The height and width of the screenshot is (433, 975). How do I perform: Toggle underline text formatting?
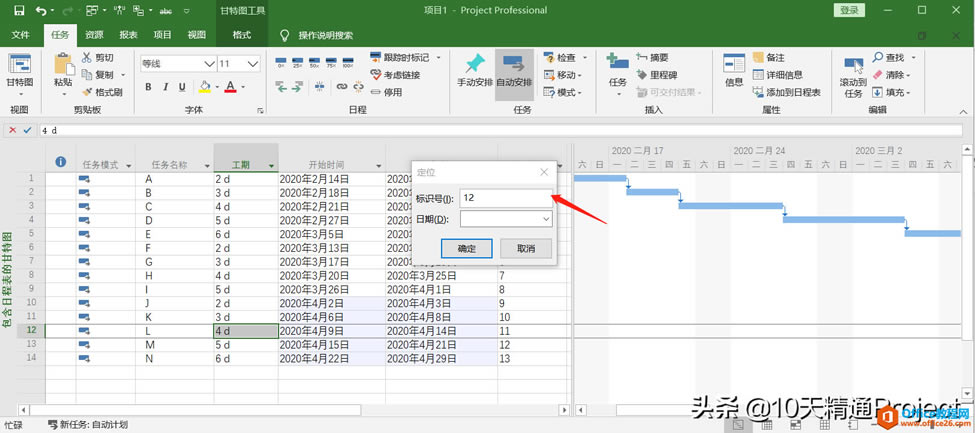click(x=182, y=87)
